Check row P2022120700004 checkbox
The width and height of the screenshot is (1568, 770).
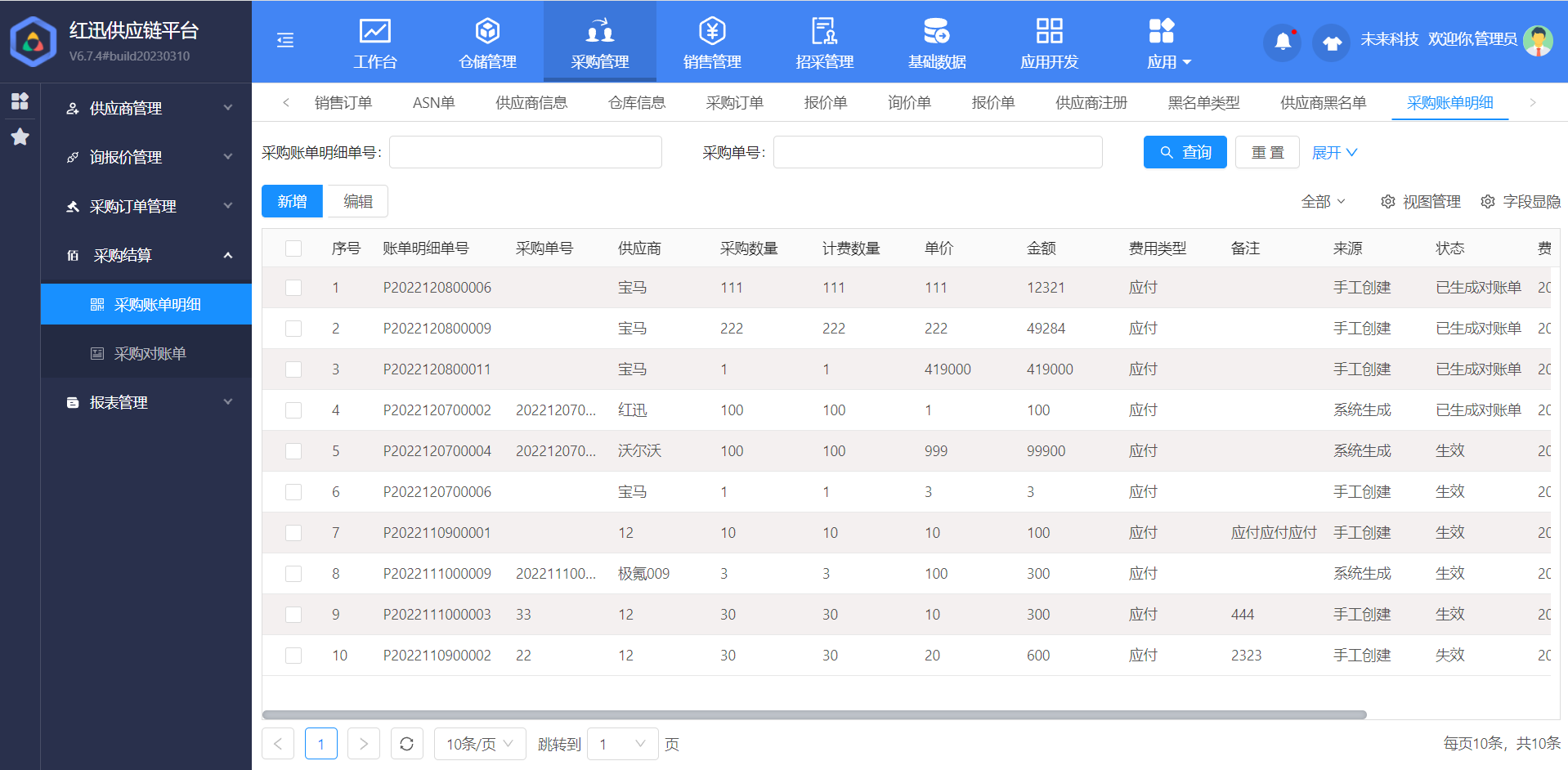click(293, 451)
